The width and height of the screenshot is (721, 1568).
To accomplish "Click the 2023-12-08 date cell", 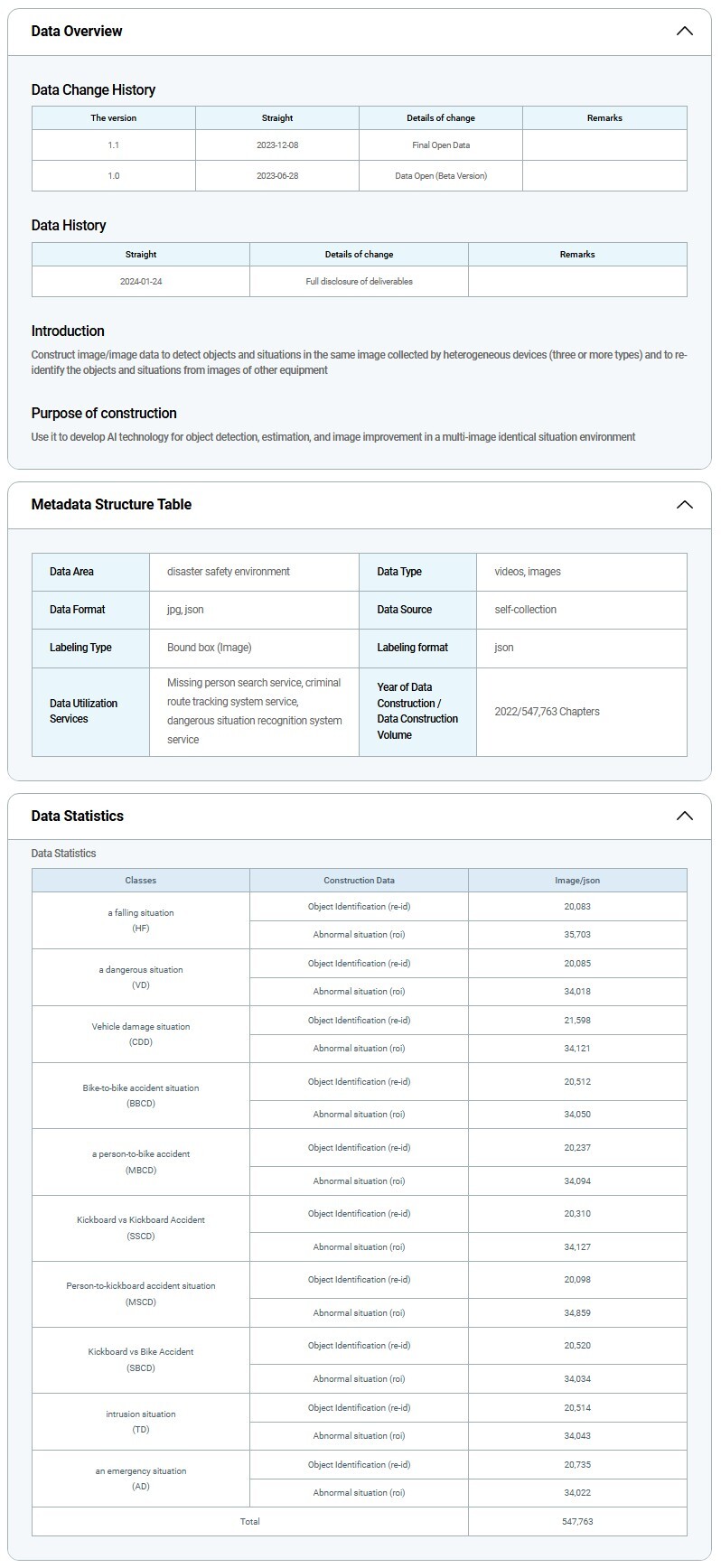I will click(x=277, y=145).
